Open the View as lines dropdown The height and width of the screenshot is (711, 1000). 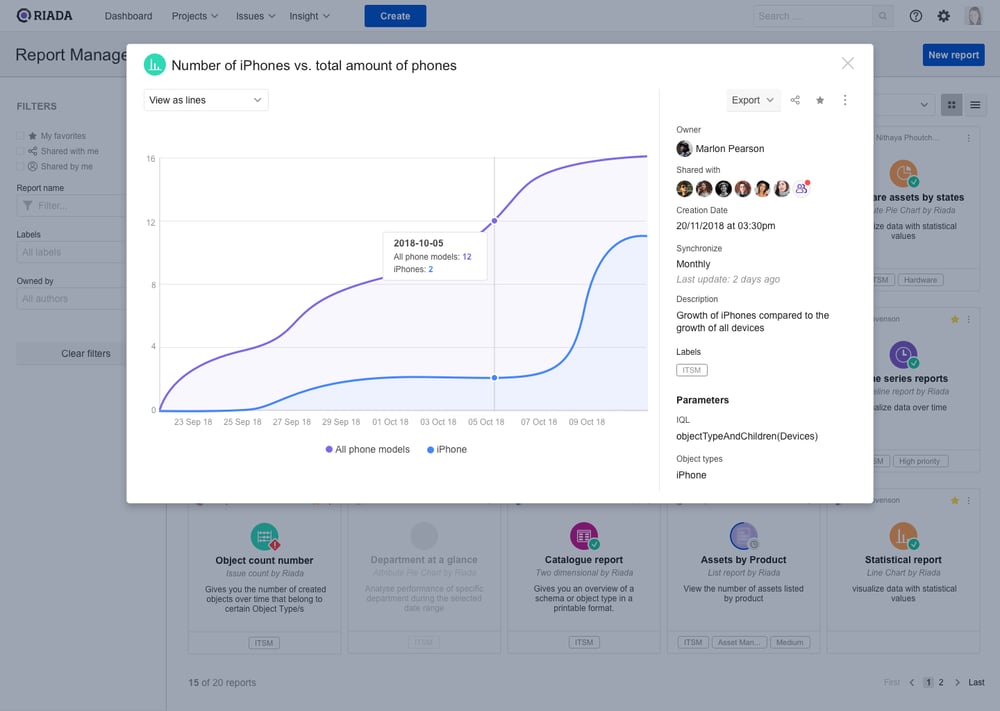[x=206, y=100]
